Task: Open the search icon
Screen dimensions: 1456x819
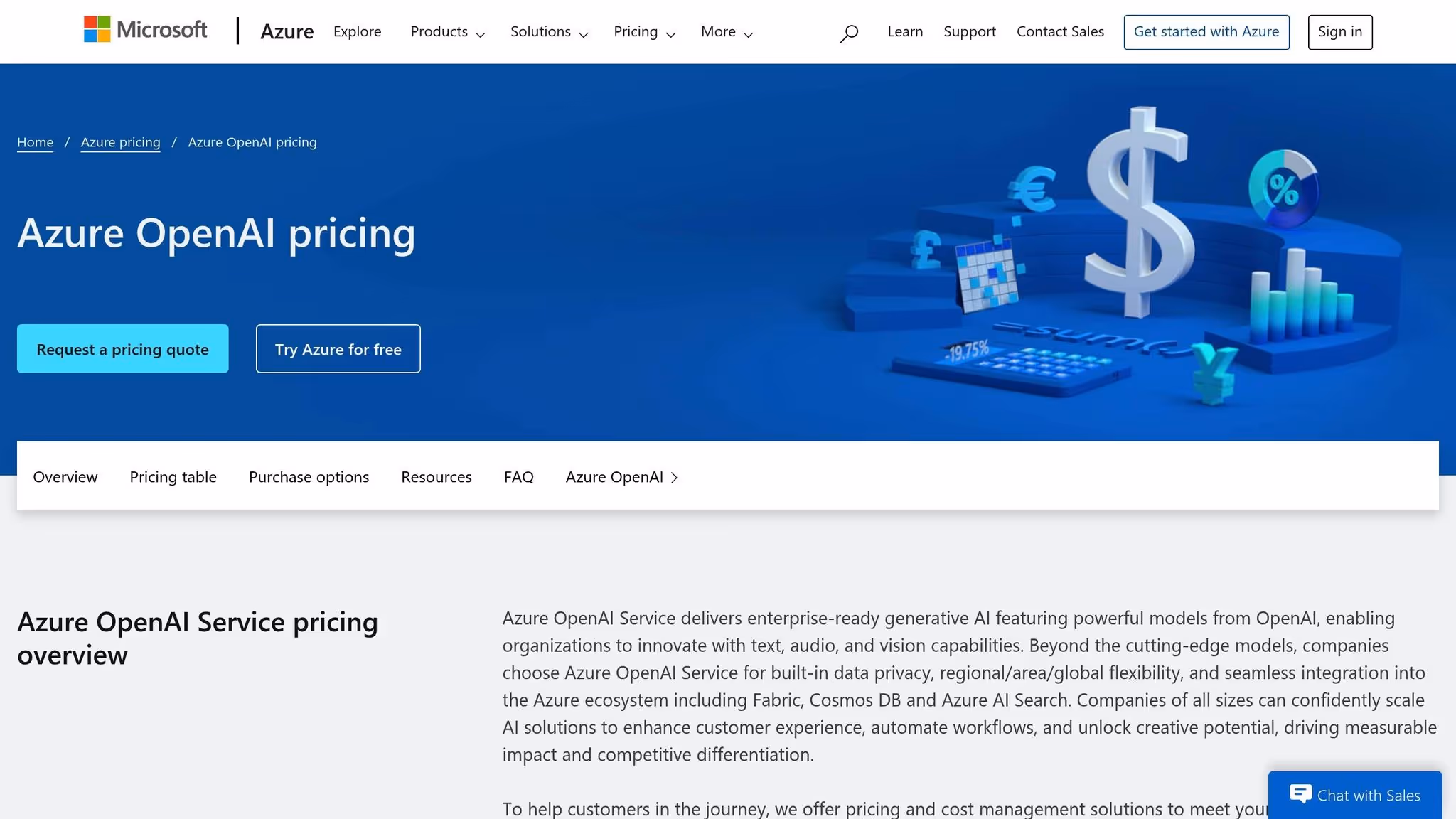Action: coord(849,32)
